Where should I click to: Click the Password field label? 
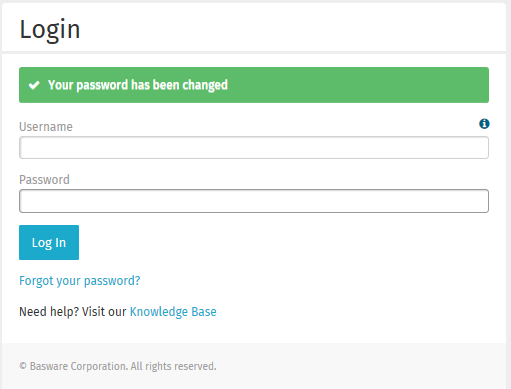coord(44,180)
